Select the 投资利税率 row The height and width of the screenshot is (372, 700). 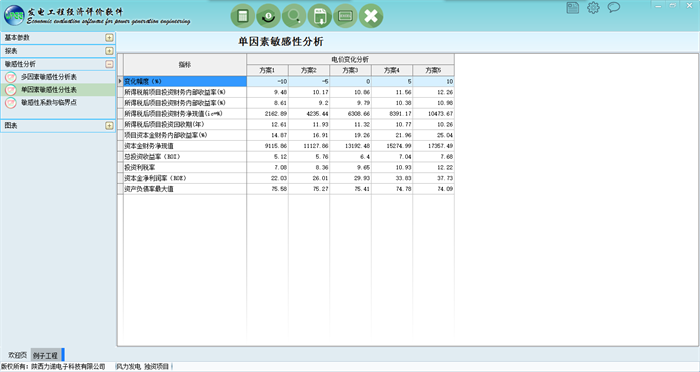click(185, 167)
